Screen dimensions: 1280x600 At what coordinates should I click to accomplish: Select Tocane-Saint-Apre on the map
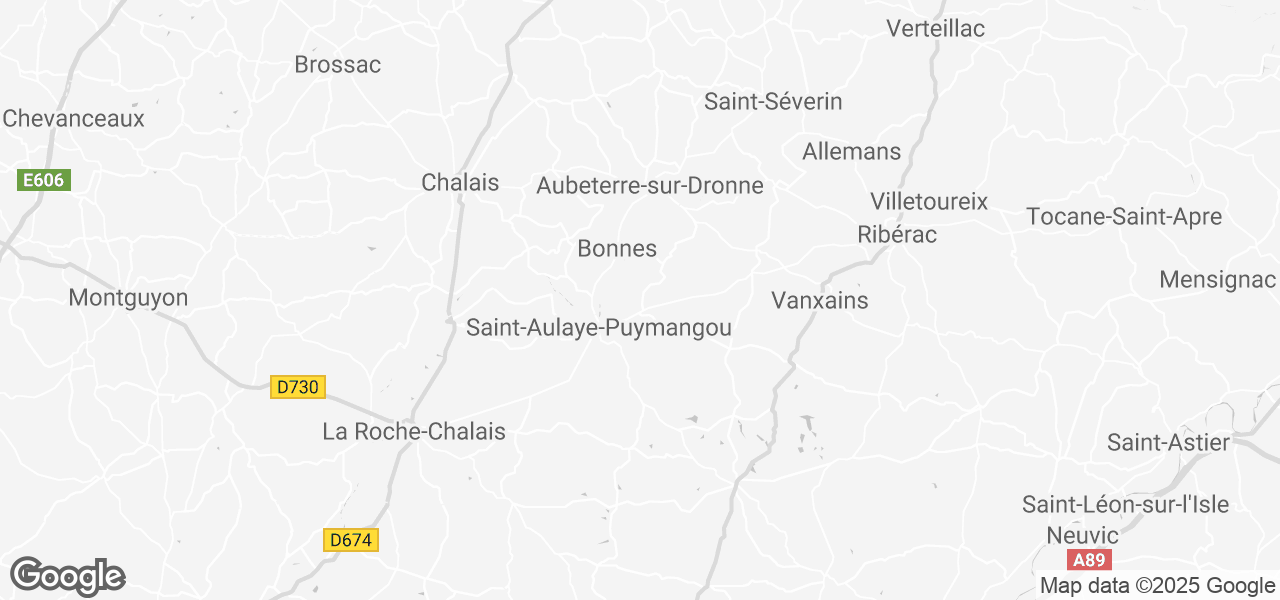pos(1124,217)
